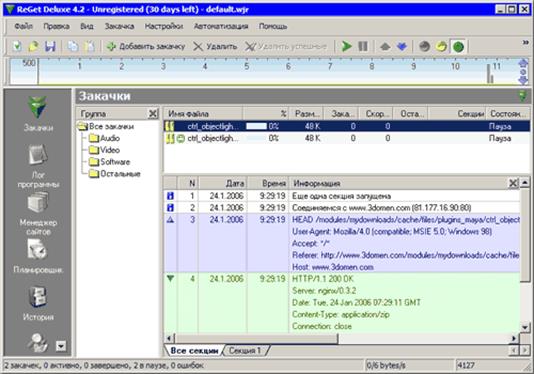
Task: Sort downloads by the Имя файла column
Action: pos(203,113)
